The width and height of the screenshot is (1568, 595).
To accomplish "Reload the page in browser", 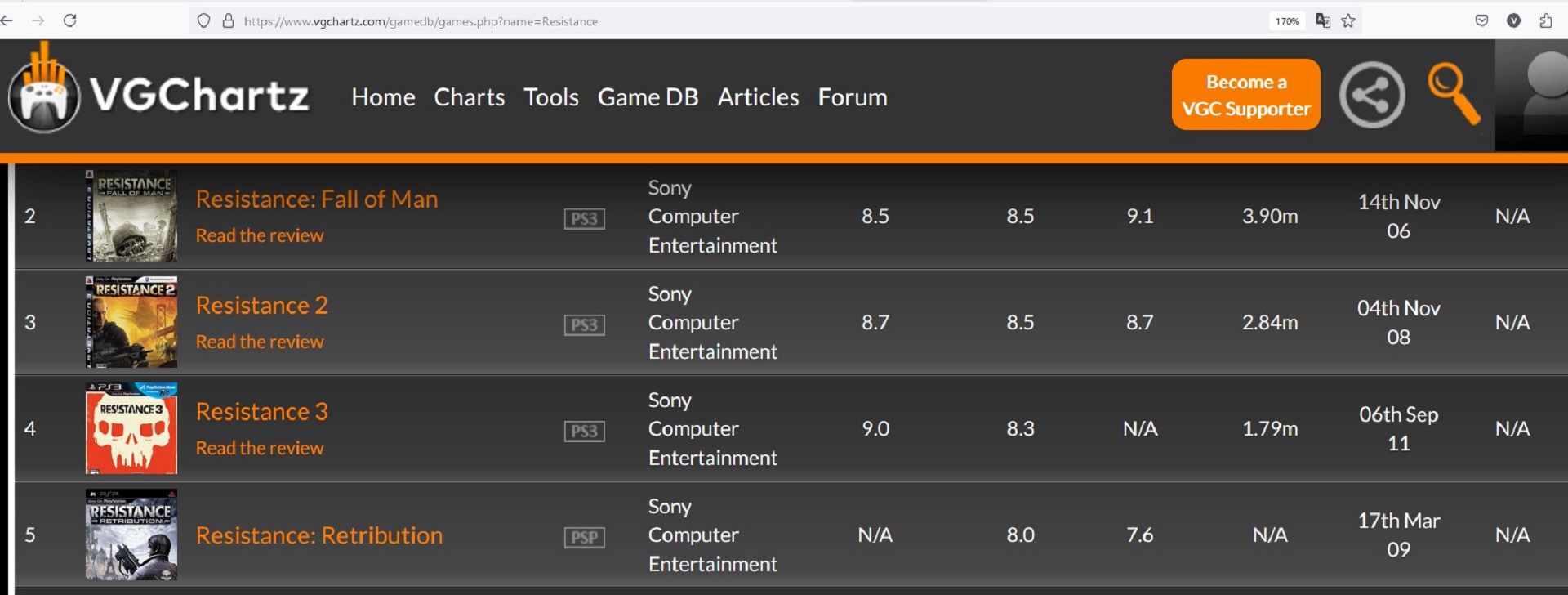I will (70, 20).
